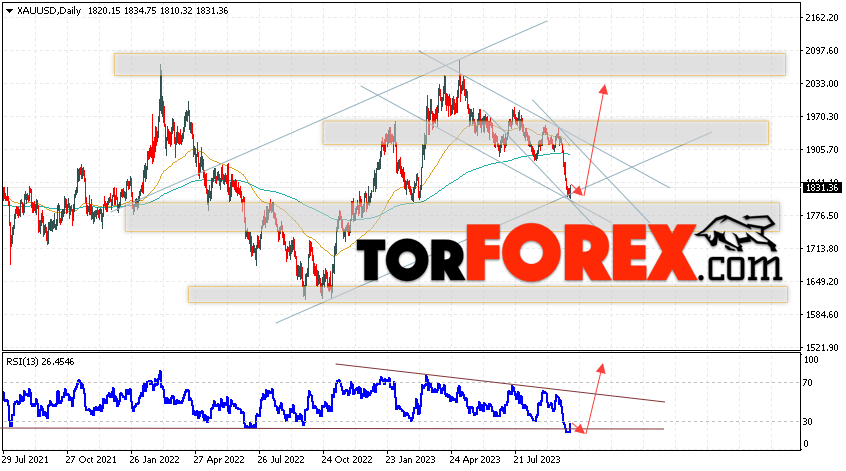
Task: Select price level 2033.00 on the axis
Action: (x=822, y=84)
